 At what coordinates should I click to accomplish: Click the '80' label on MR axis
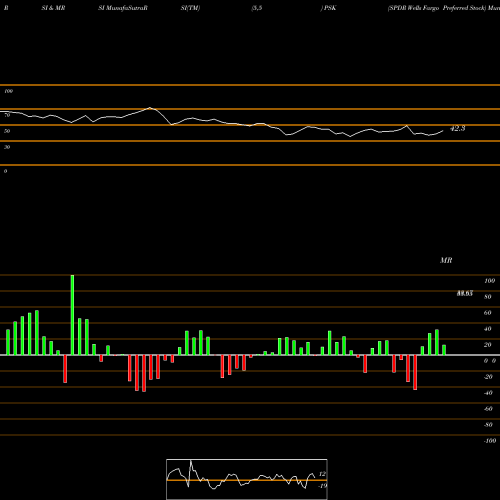tap(488, 297)
